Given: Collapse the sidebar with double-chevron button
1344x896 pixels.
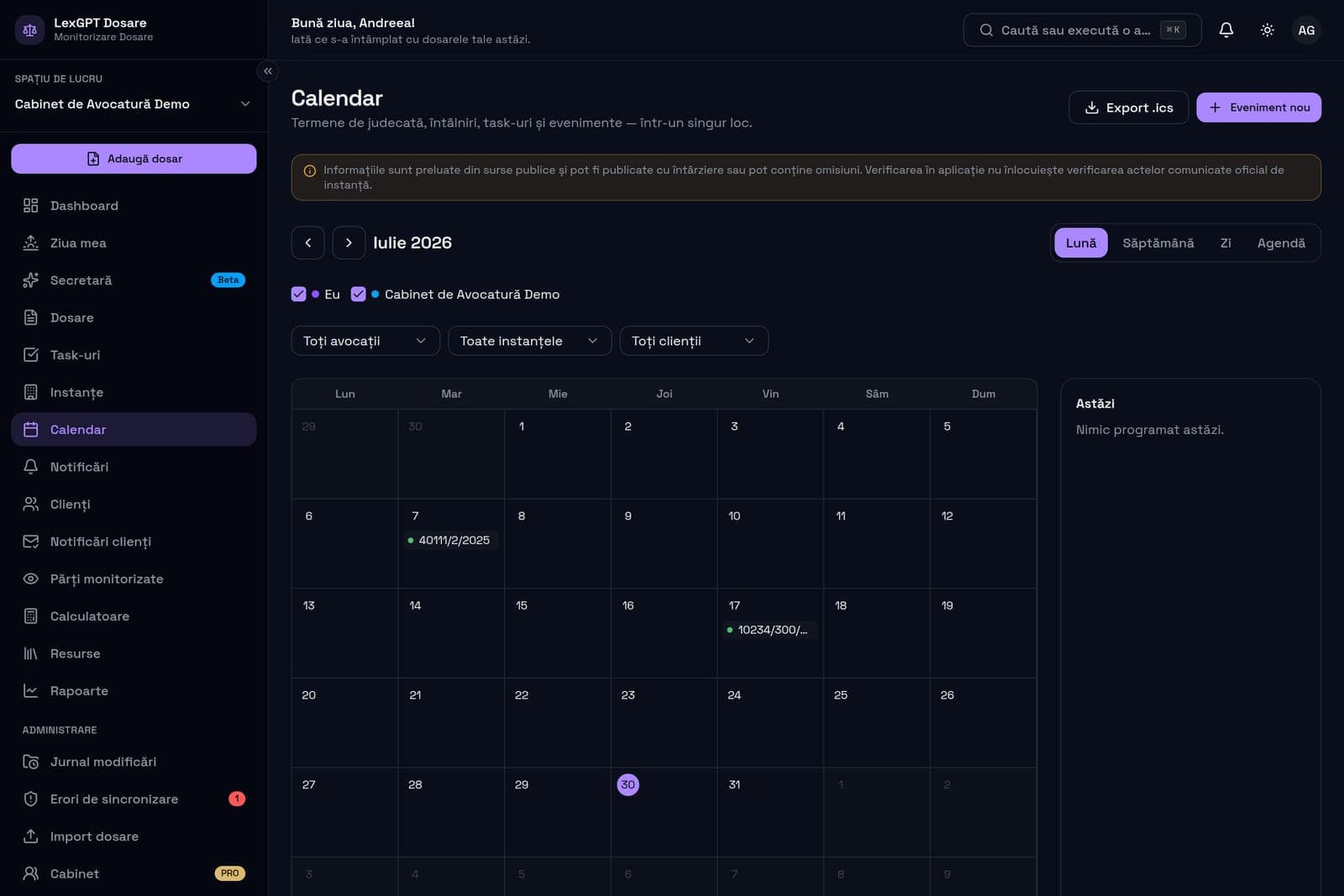Looking at the screenshot, I should click(268, 71).
